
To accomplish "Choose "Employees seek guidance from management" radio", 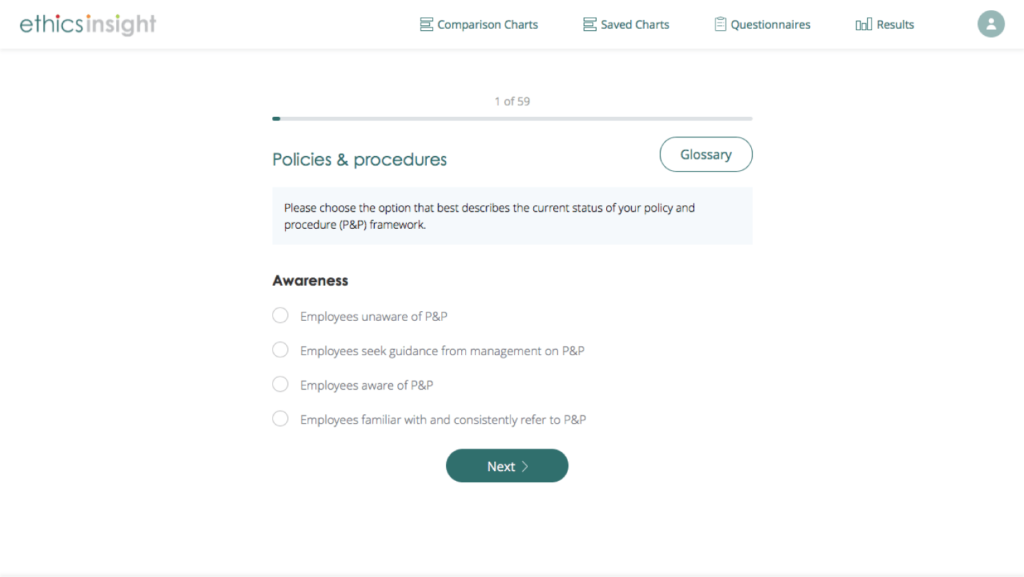I will [x=281, y=350].
